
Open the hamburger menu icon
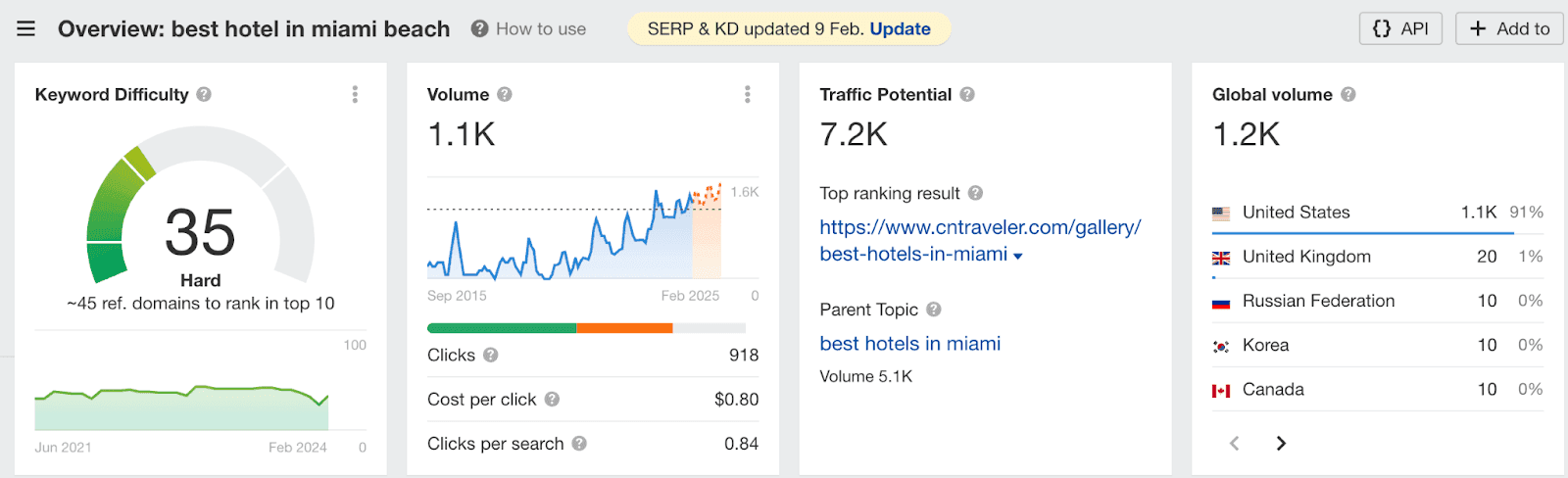click(x=26, y=29)
